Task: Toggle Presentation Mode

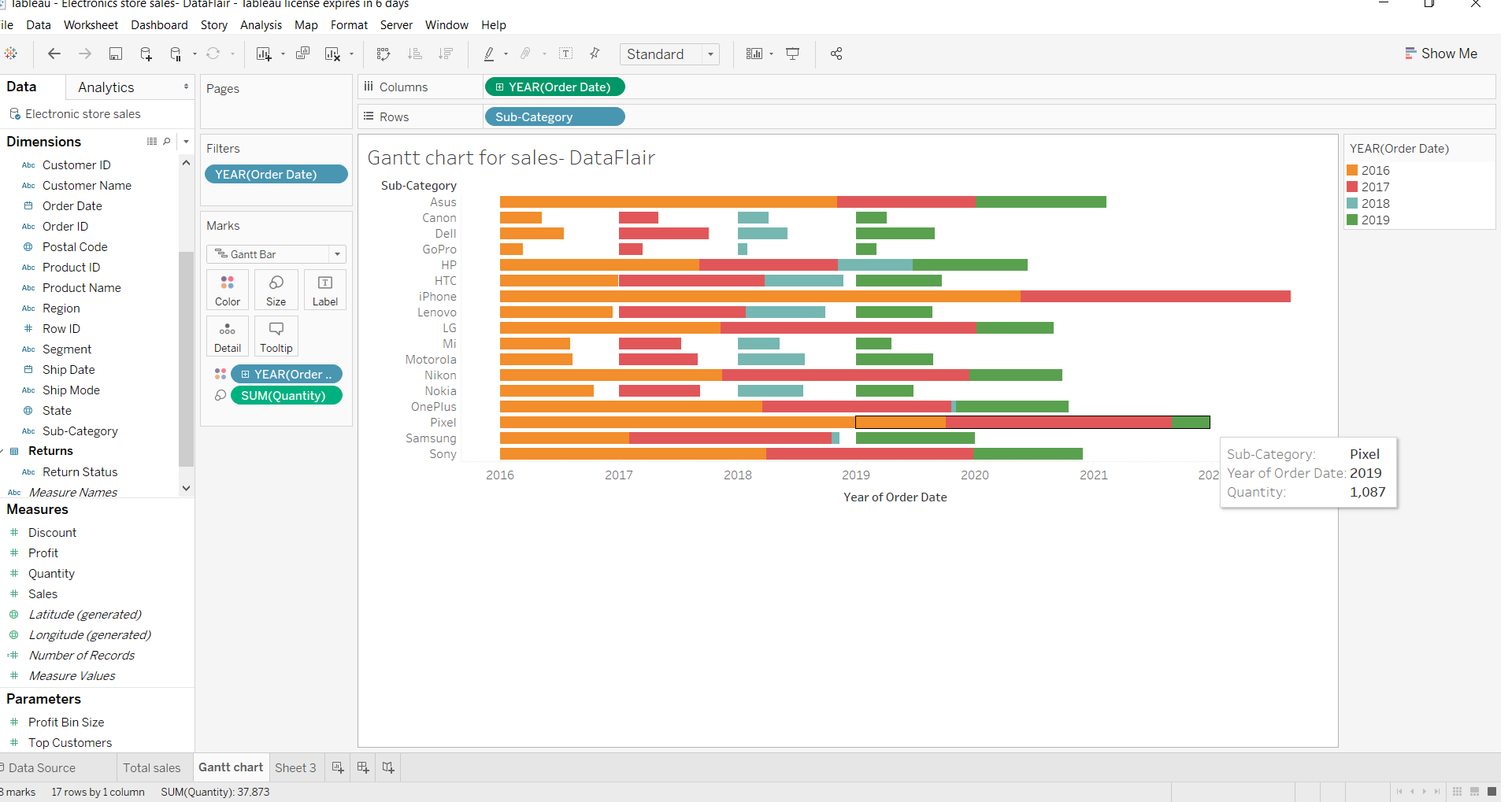Action: [x=791, y=54]
